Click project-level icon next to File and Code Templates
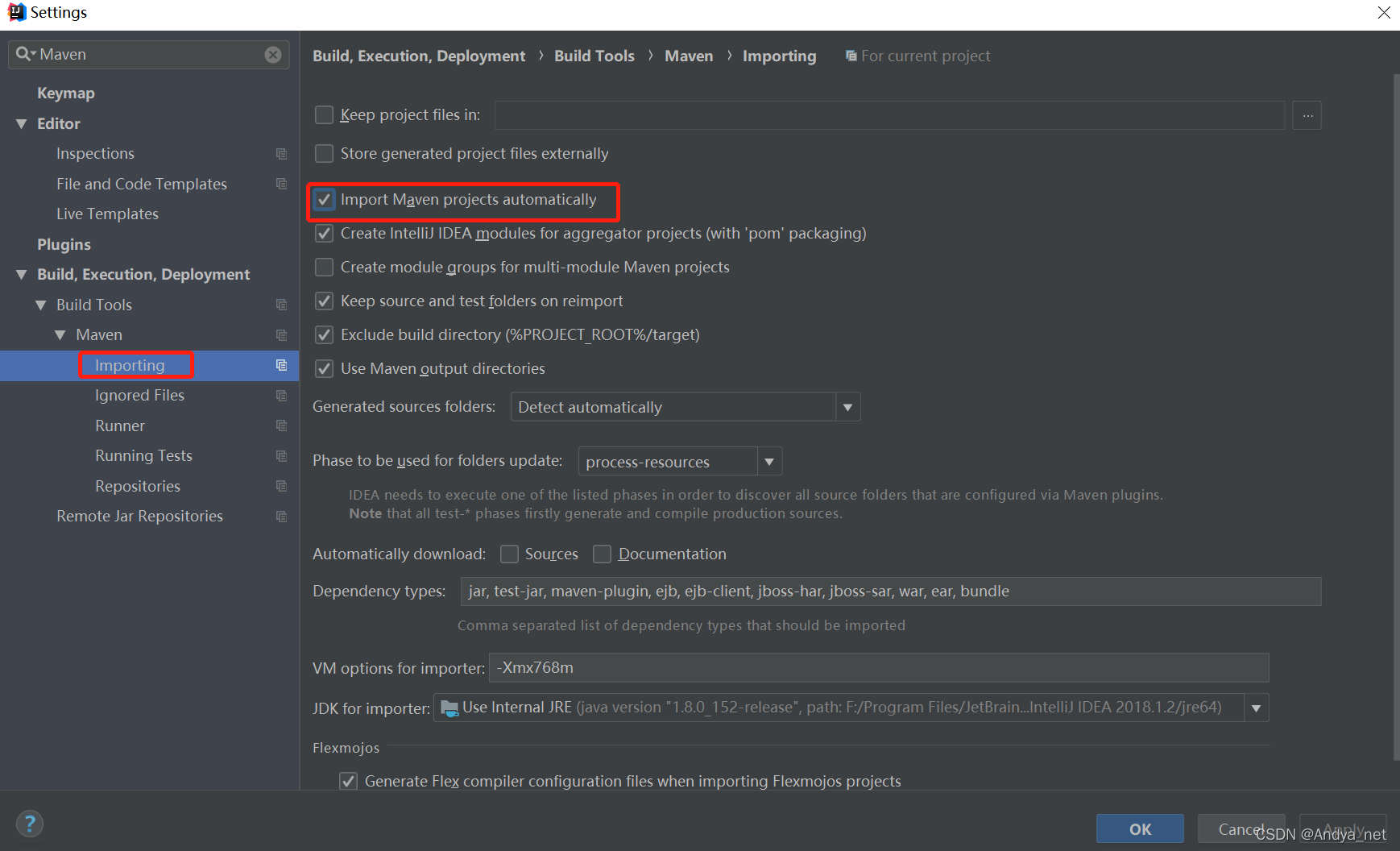Viewport: 1400px width, 851px height. 281,185
